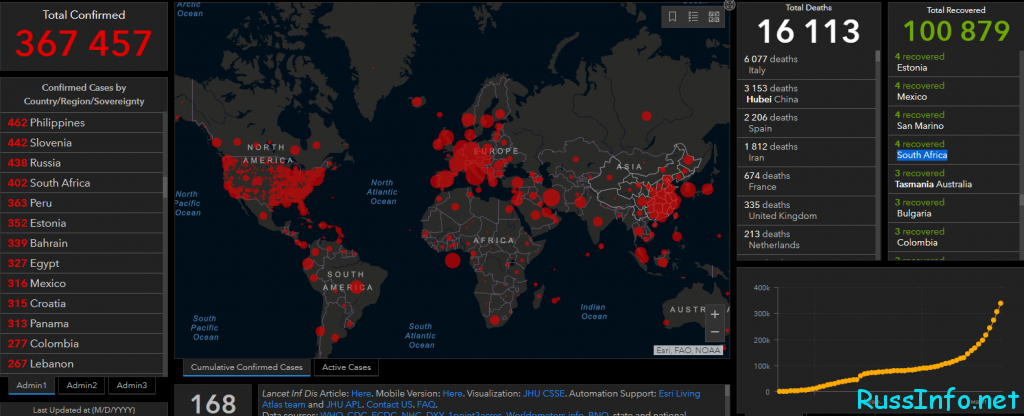Image resolution: width=1024 pixels, height=416 pixels.
Task: Zoom out on the map
Action: coord(714,332)
